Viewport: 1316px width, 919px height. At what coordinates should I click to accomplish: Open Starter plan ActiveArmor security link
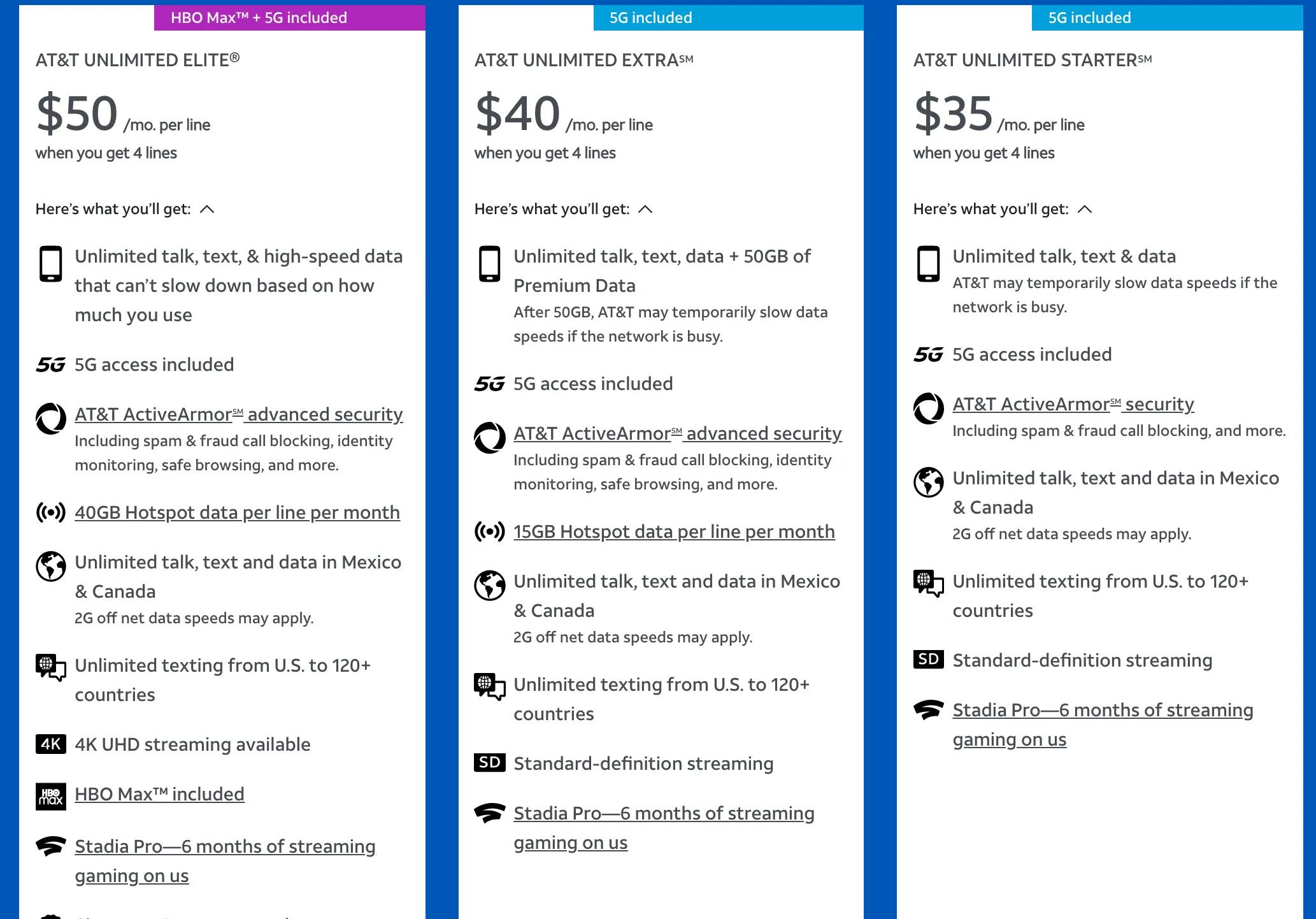pos(1073,404)
